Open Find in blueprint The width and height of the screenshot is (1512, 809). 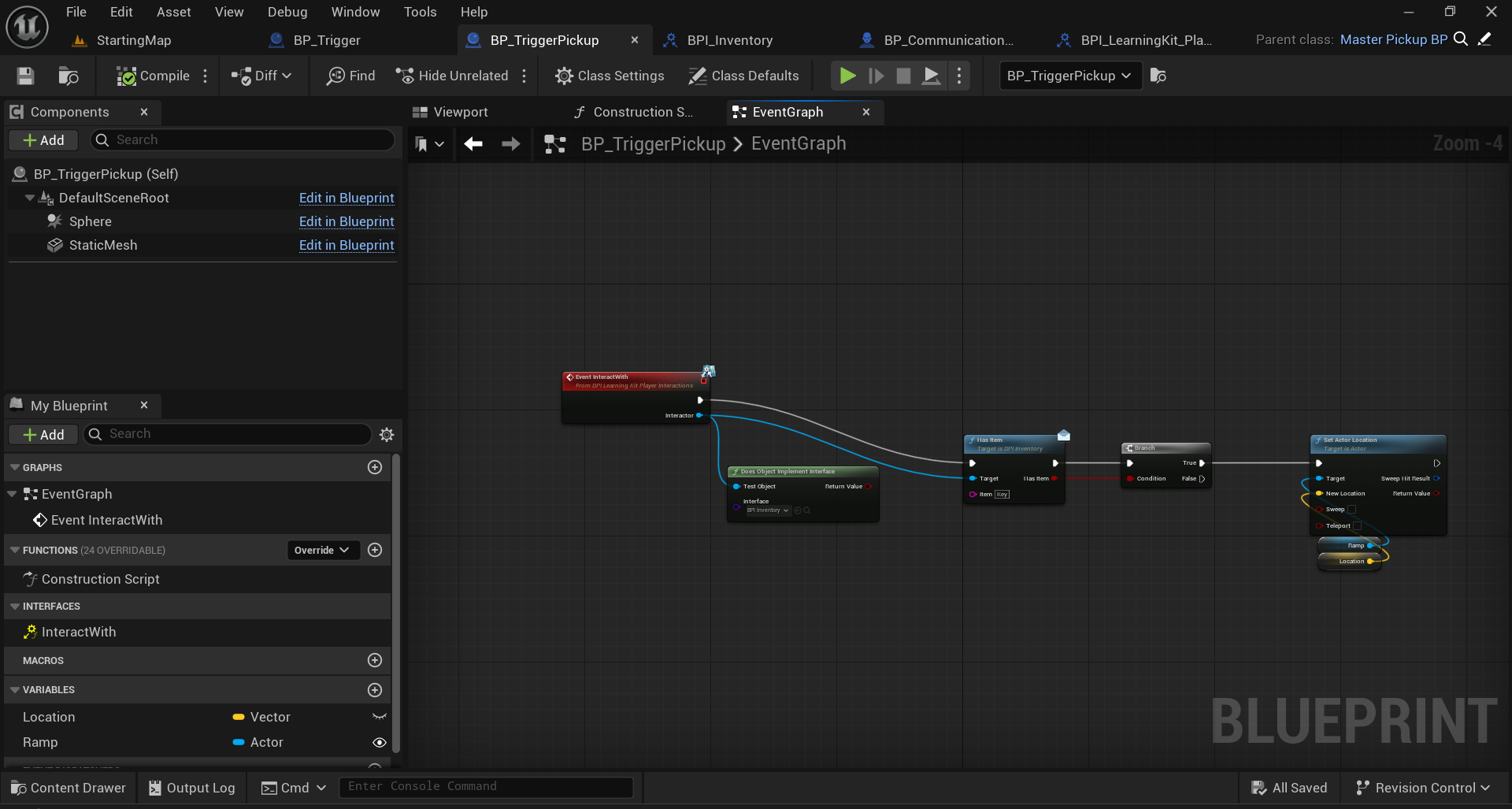(351, 76)
